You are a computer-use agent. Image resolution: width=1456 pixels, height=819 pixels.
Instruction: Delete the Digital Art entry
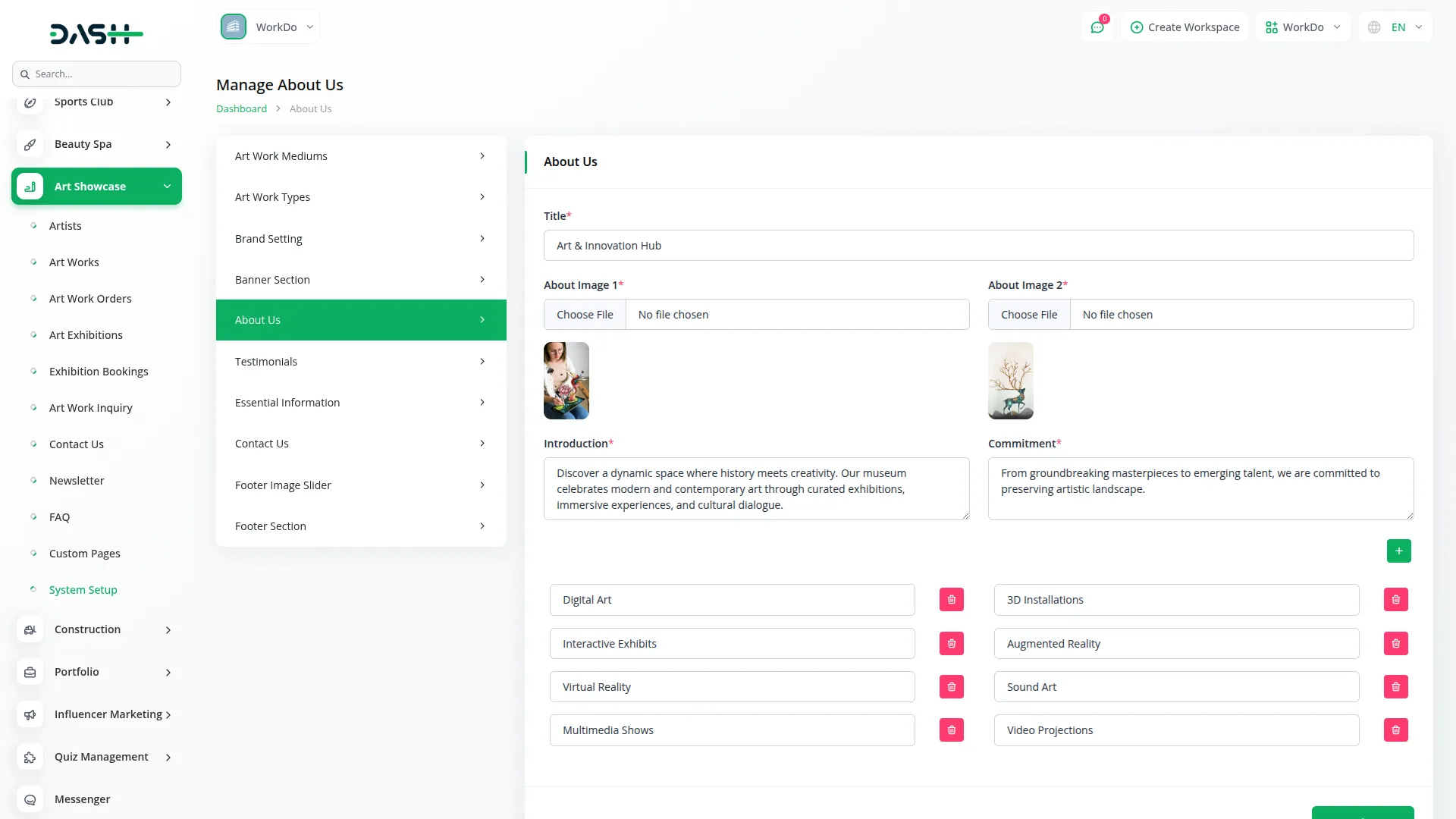951,600
